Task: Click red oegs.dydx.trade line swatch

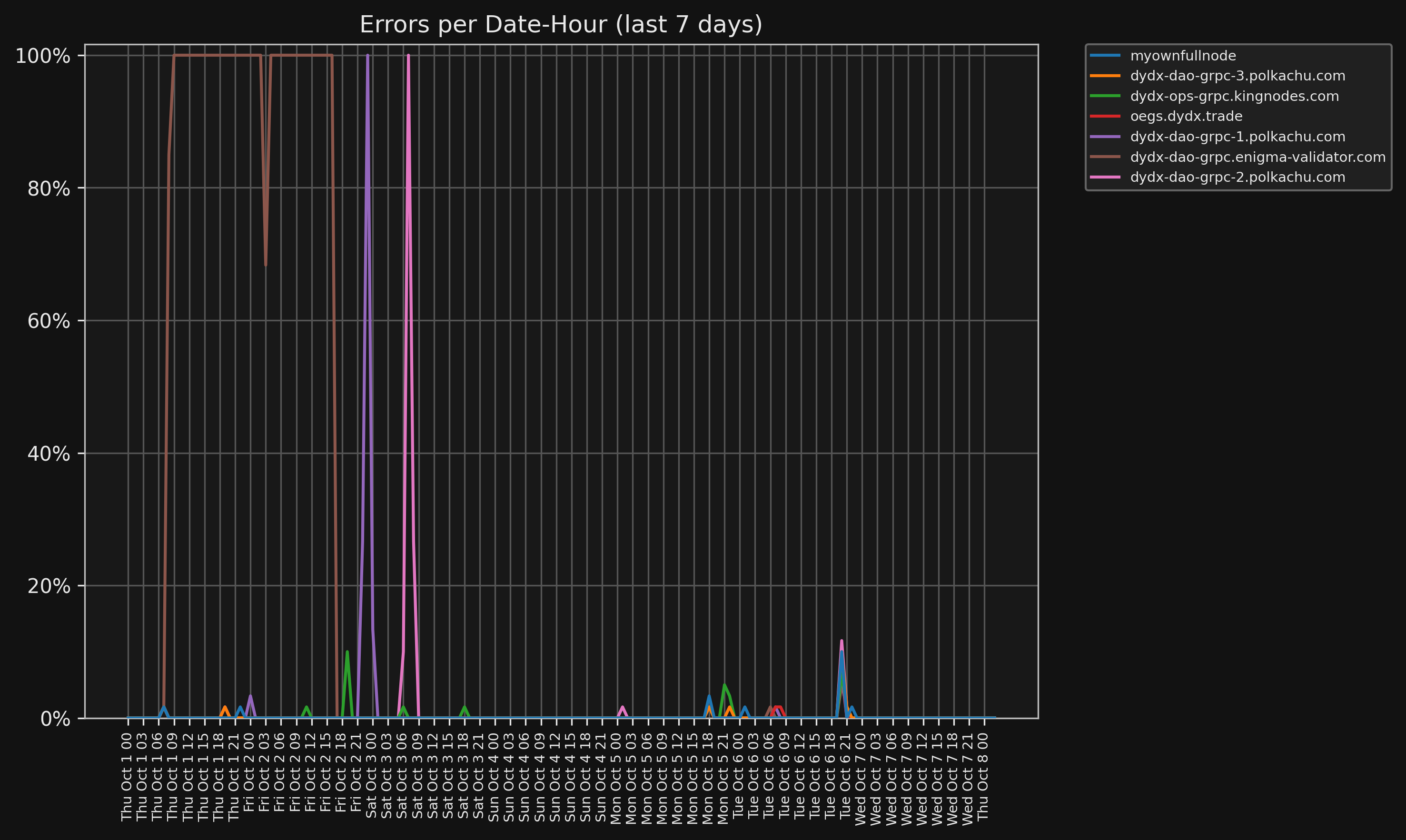Action: point(1105,116)
